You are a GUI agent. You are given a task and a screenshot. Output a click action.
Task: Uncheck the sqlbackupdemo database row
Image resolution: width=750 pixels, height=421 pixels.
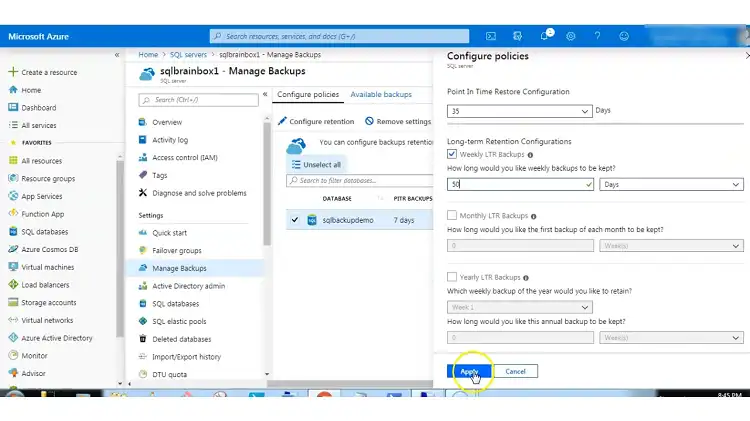295,220
